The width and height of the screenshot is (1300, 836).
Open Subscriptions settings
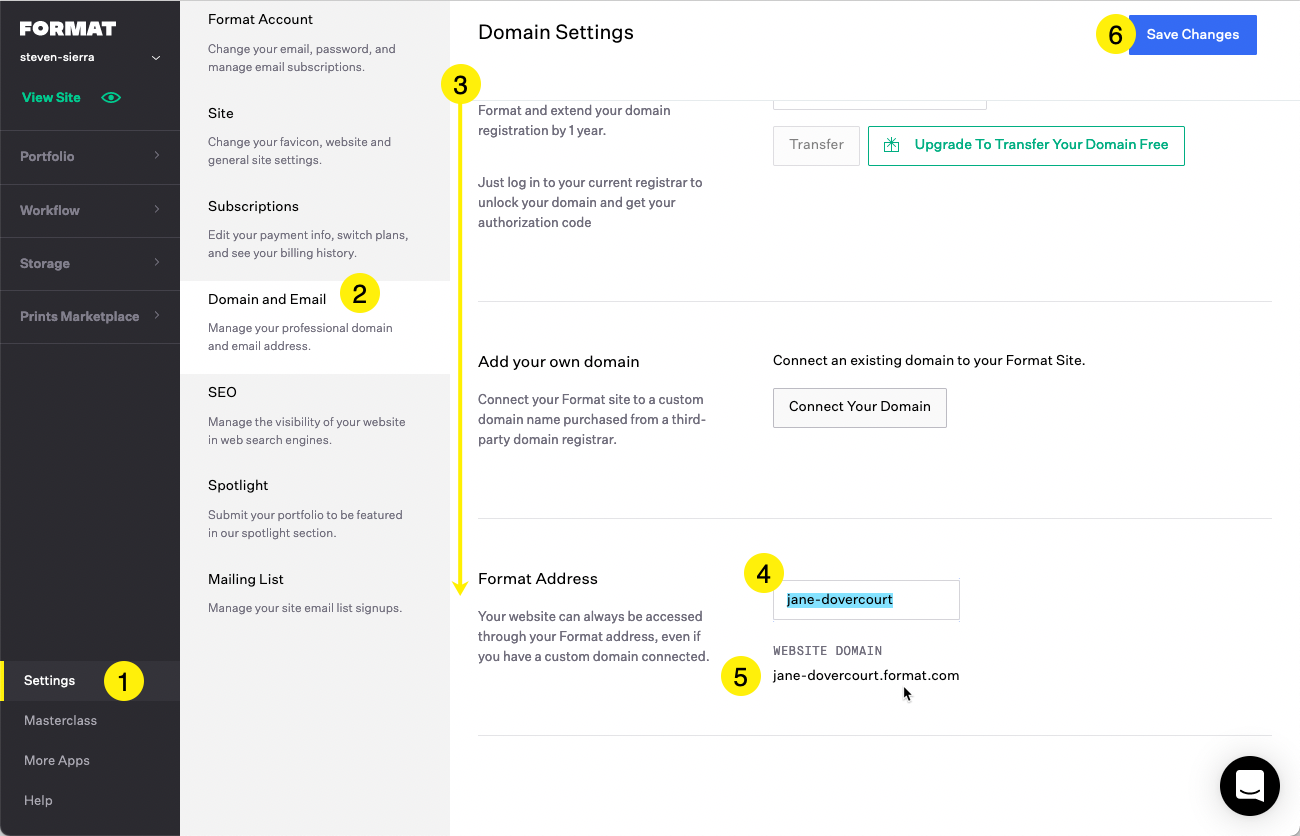pyautogui.click(x=253, y=206)
